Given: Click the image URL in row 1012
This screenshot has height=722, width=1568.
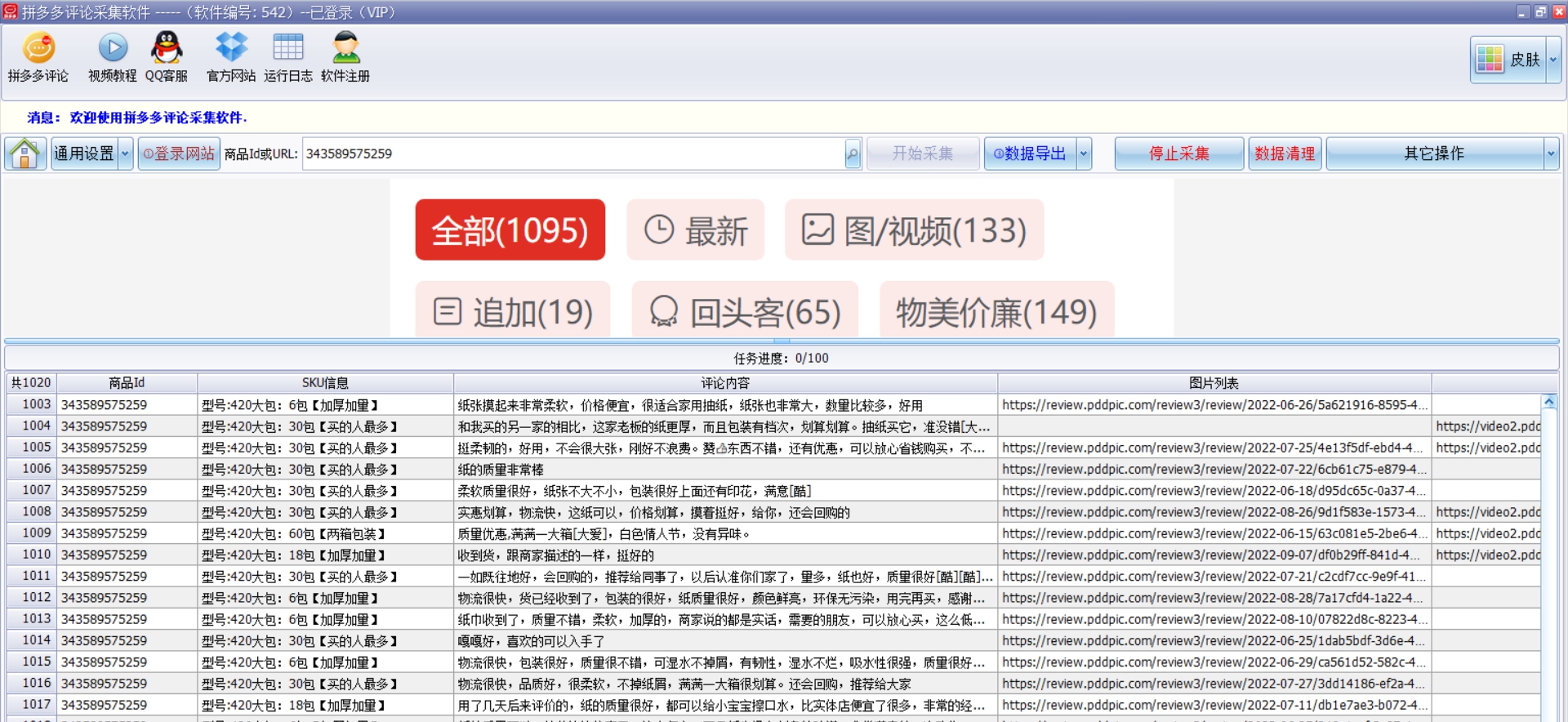Looking at the screenshot, I should [x=1214, y=598].
